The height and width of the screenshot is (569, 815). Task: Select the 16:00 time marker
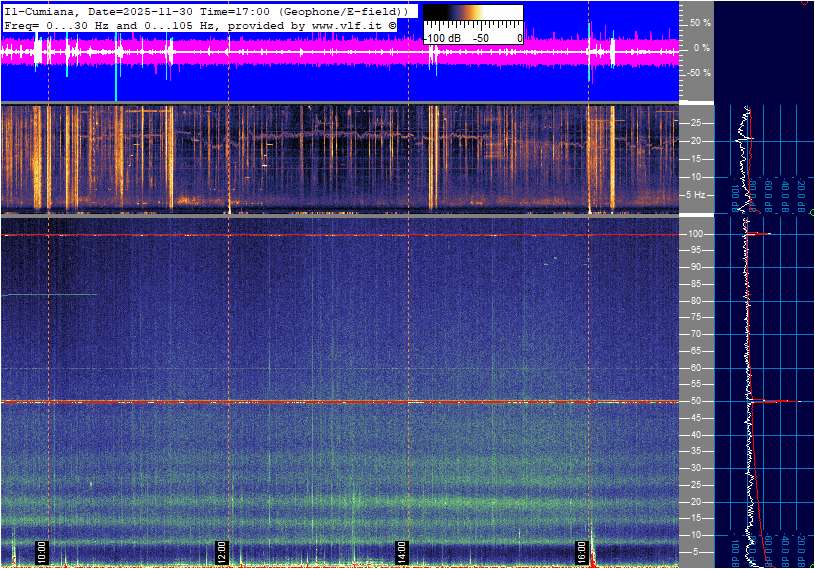[x=581, y=552]
